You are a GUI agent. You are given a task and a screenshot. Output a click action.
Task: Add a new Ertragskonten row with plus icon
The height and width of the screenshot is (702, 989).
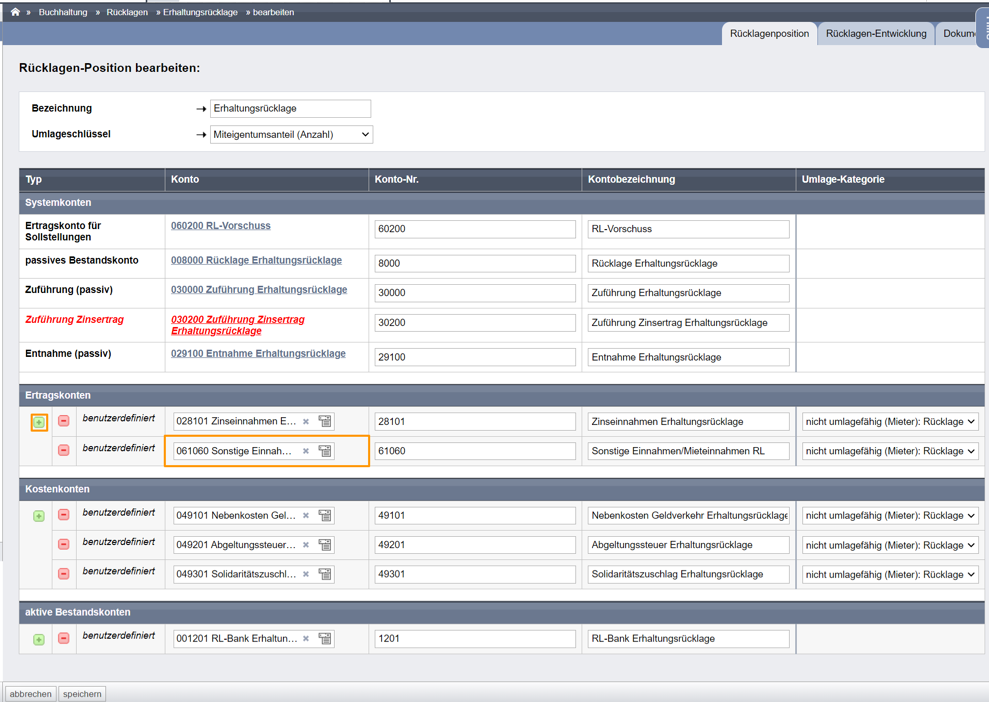pos(39,422)
